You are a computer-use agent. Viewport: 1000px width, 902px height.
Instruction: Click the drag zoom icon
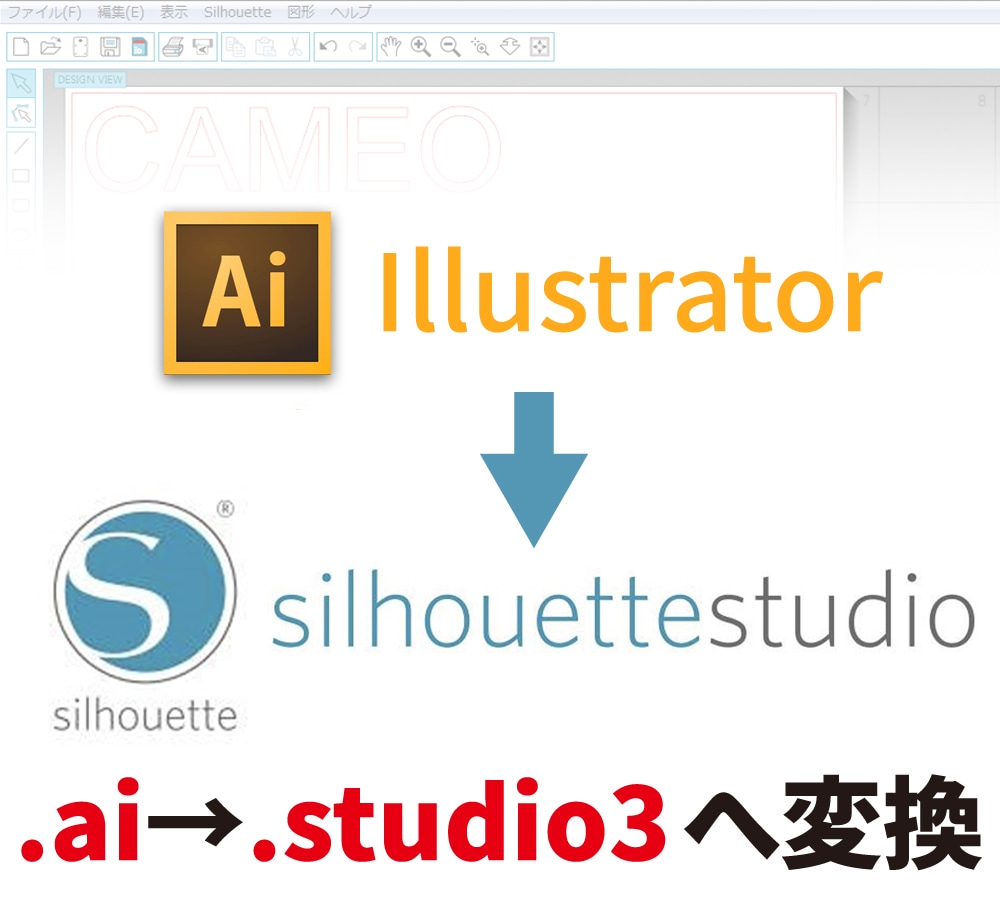coord(510,47)
